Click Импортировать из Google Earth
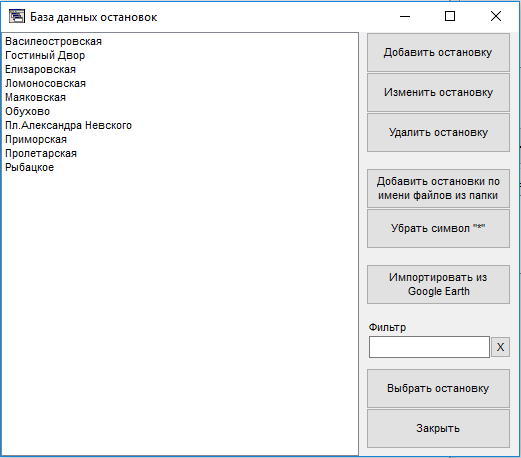Viewport: 521px width, 458px height. point(438,284)
